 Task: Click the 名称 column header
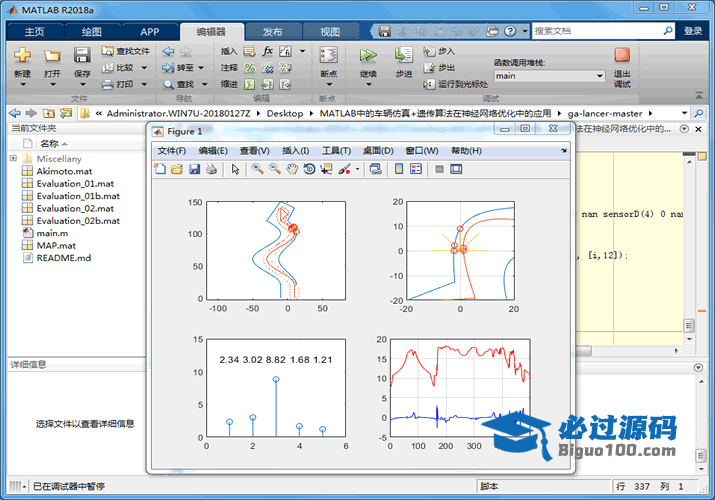coord(49,144)
